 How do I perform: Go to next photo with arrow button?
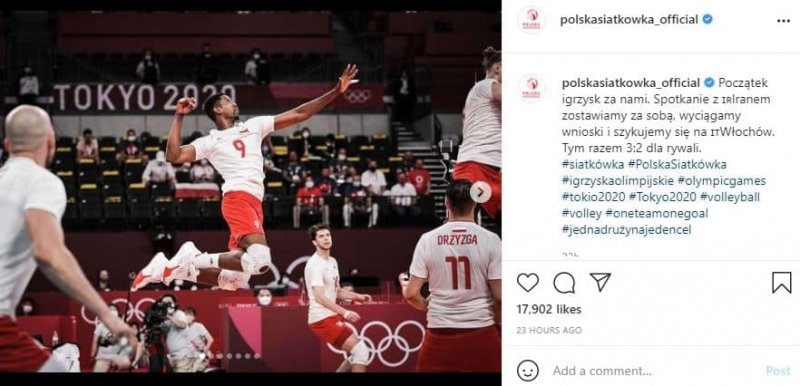[x=480, y=192]
